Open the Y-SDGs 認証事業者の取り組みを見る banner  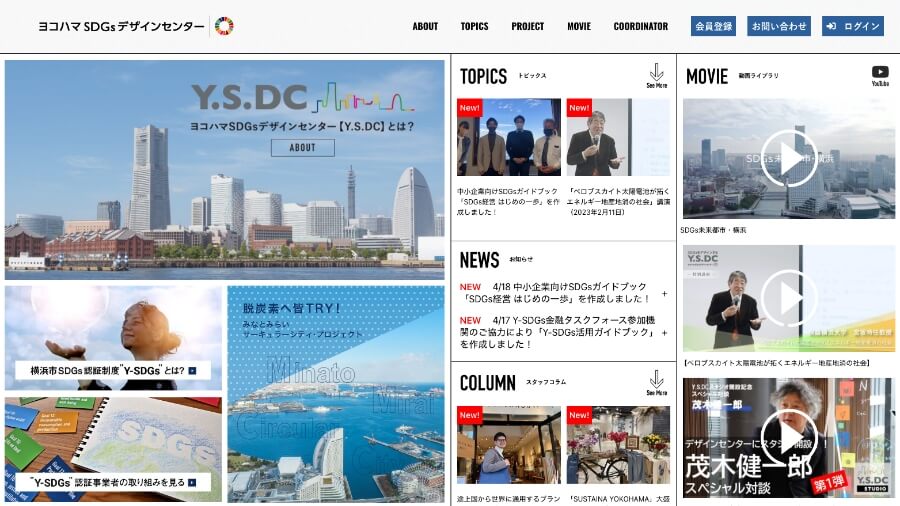[113, 449]
